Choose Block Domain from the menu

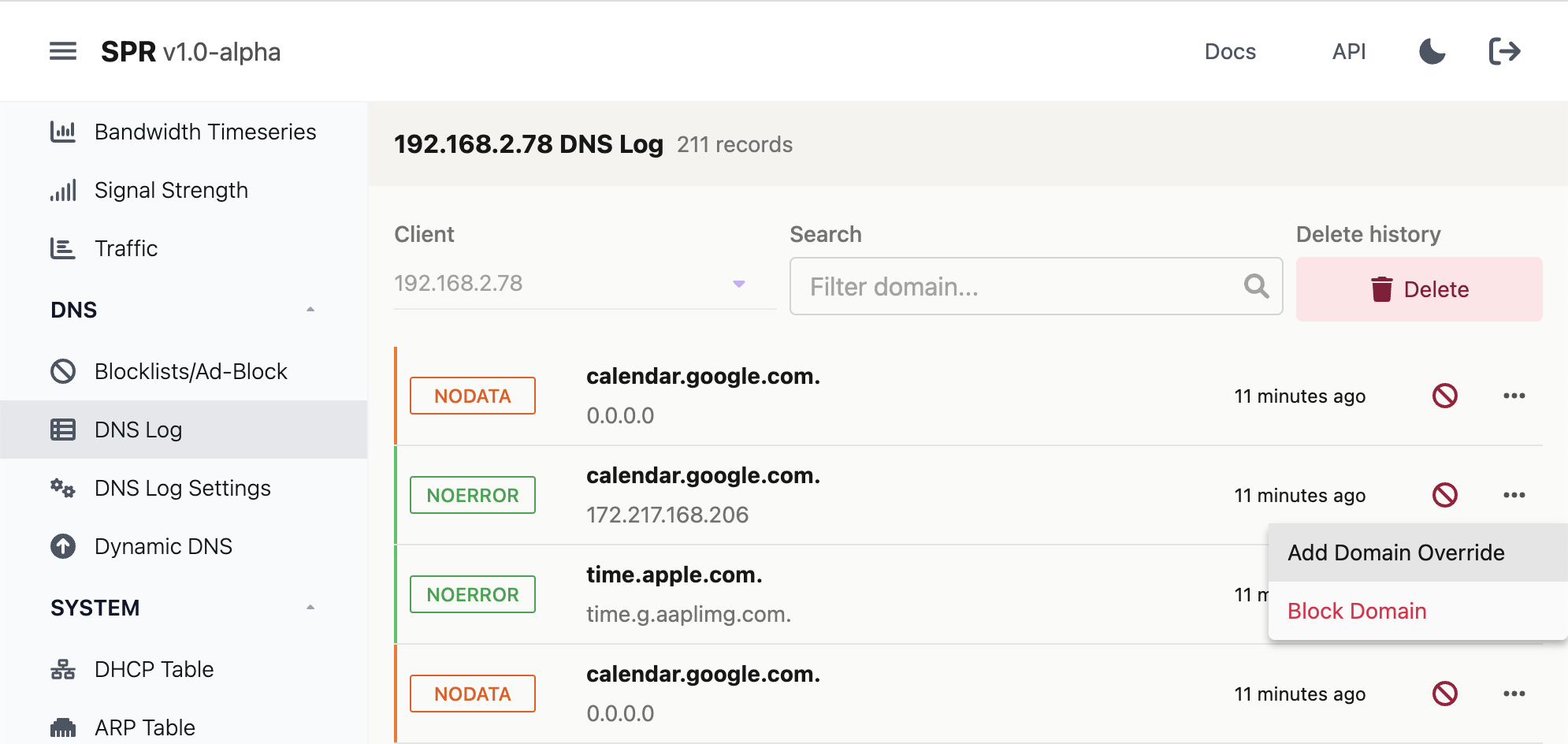(1357, 611)
